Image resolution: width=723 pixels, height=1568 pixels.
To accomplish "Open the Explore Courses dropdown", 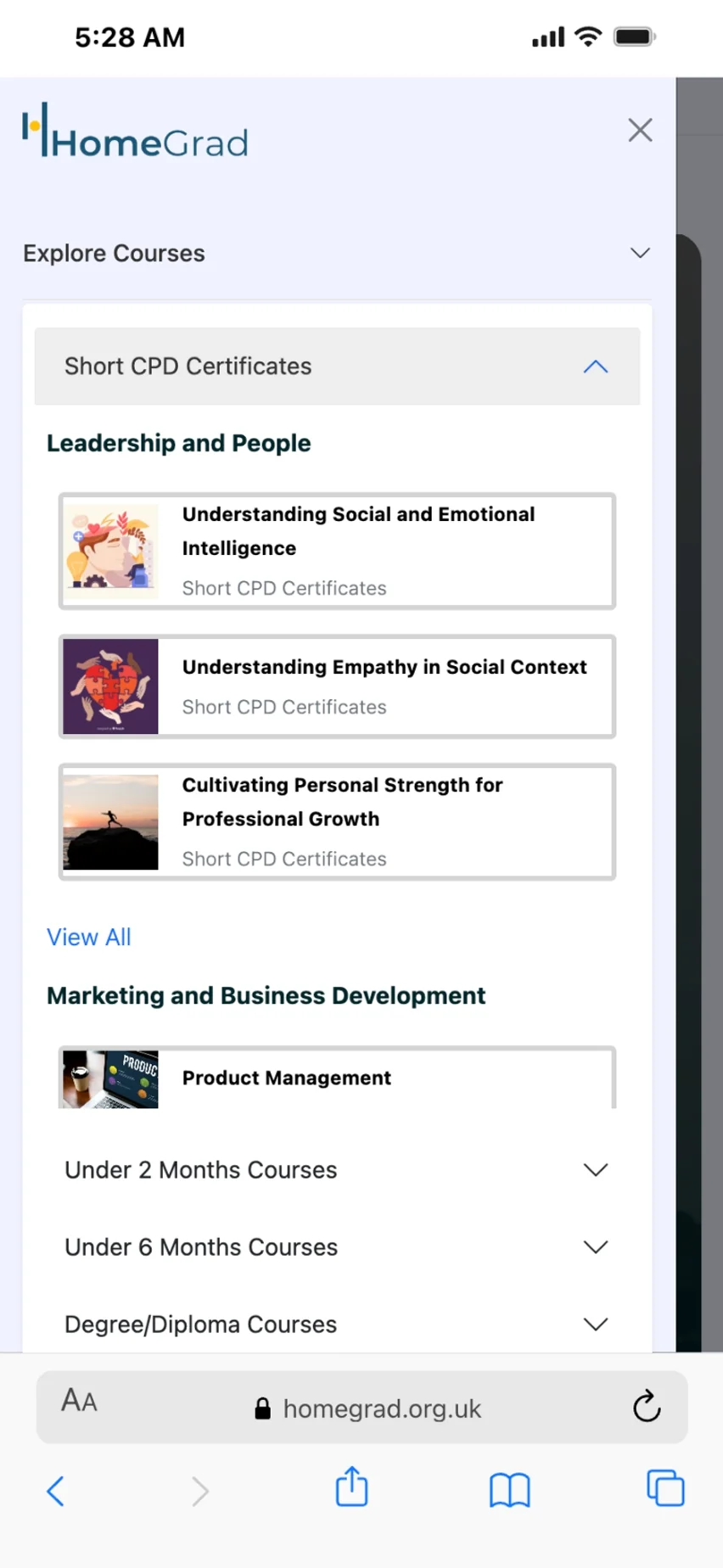I will [640, 253].
